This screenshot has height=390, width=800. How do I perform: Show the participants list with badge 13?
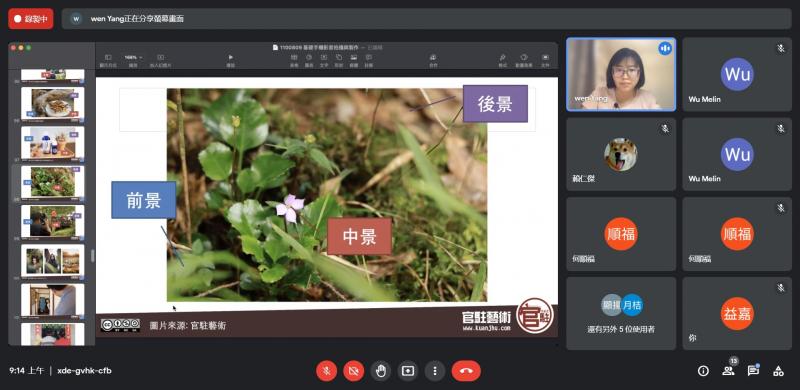[729, 370]
